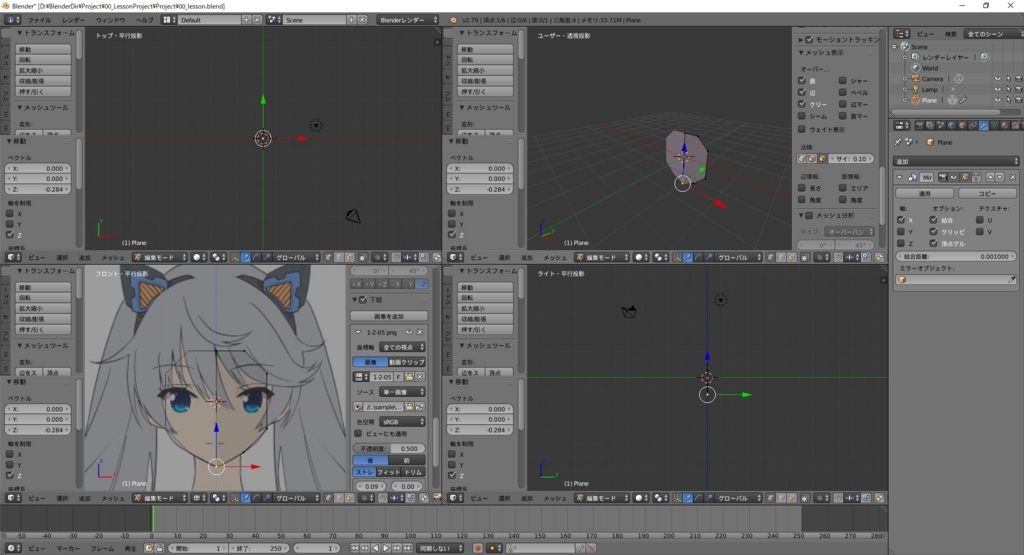Open the 検索 menu in outliner header

(x=950, y=34)
